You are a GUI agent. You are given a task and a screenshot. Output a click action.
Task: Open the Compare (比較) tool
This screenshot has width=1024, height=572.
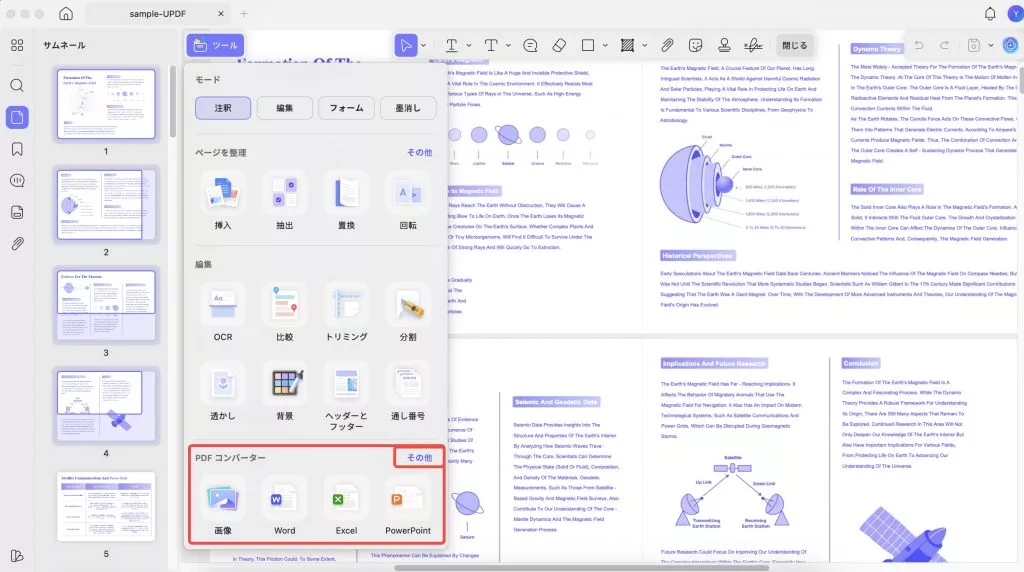(285, 312)
